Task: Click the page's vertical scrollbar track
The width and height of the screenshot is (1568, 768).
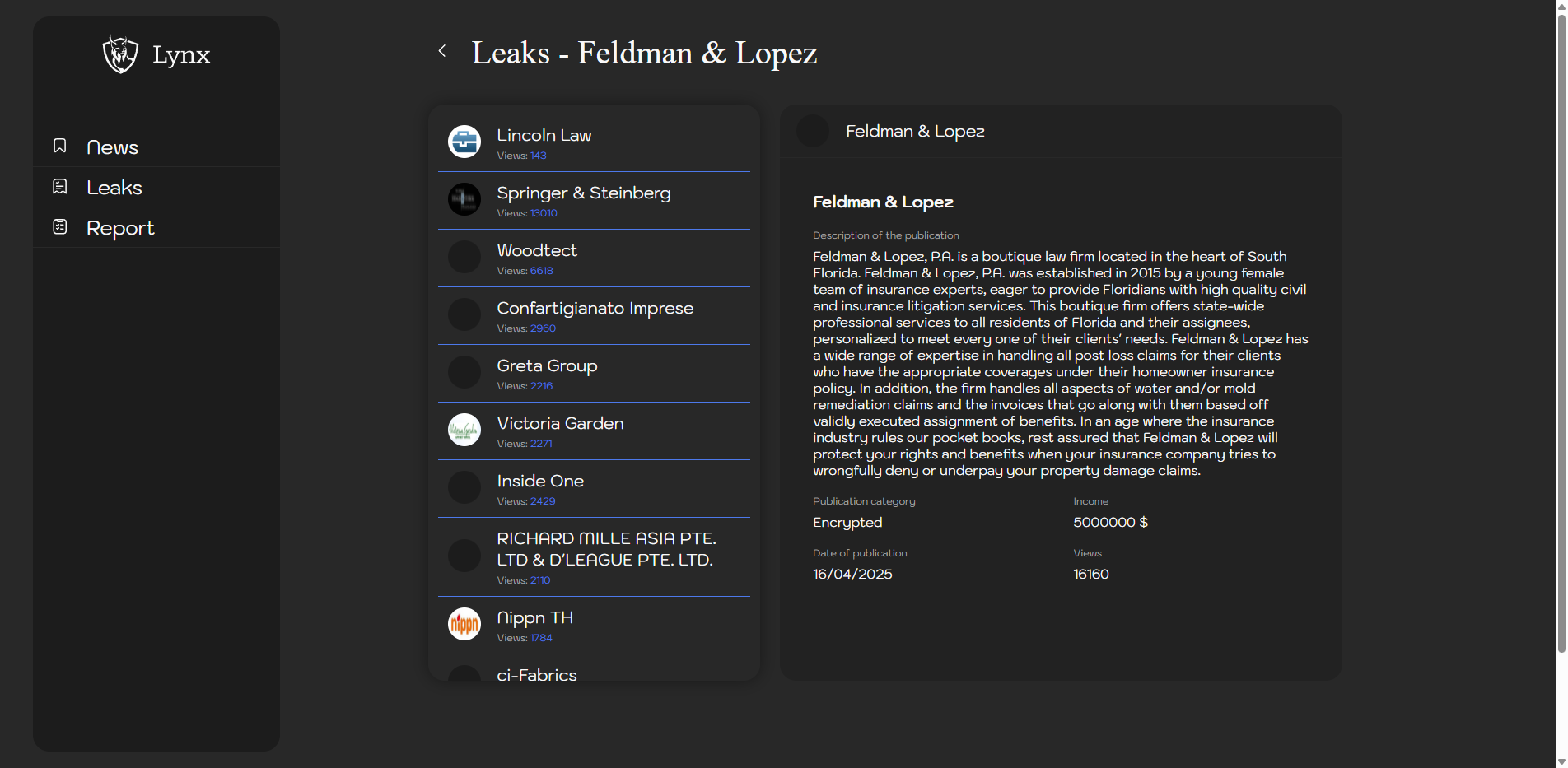Action: (1561, 700)
